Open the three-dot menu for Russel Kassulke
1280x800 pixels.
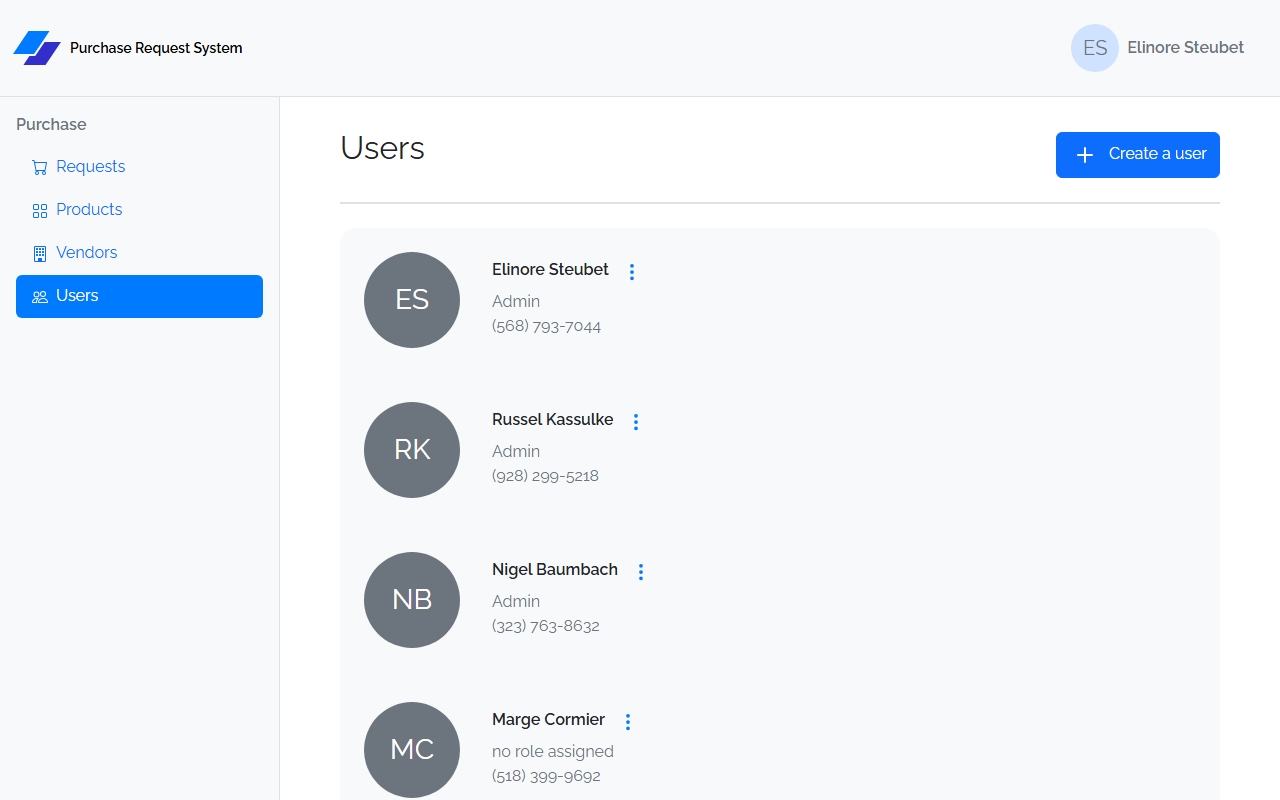click(x=636, y=421)
